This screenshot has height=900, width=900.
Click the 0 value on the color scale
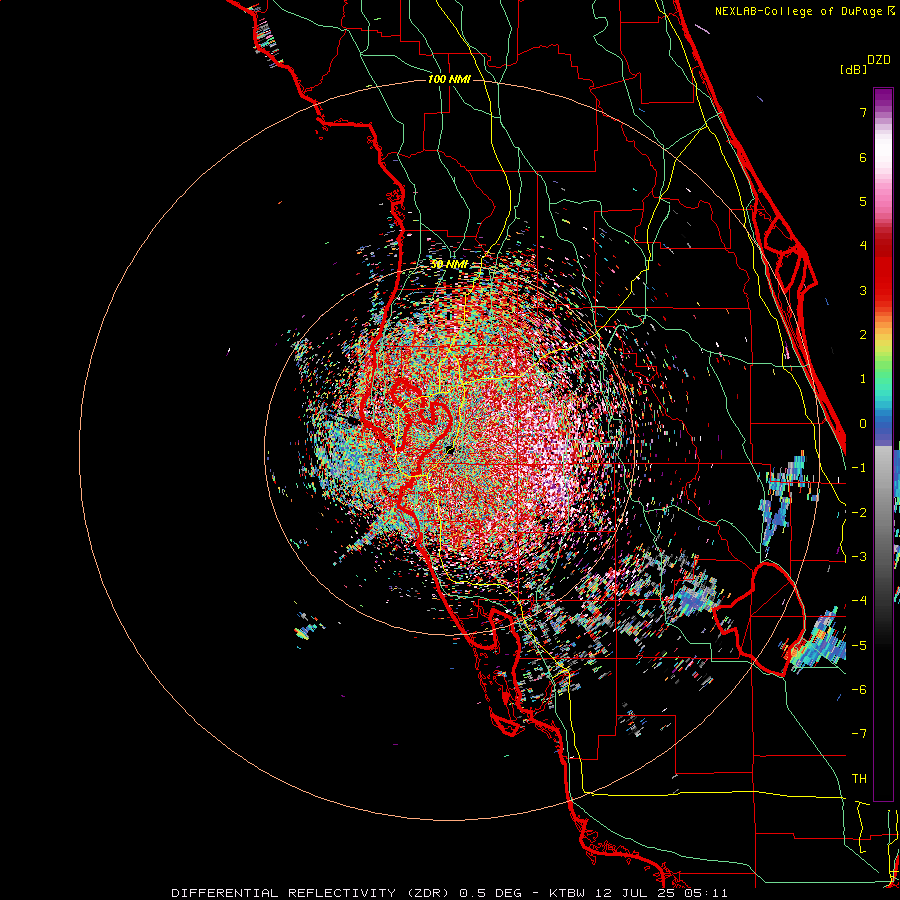[863, 424]
